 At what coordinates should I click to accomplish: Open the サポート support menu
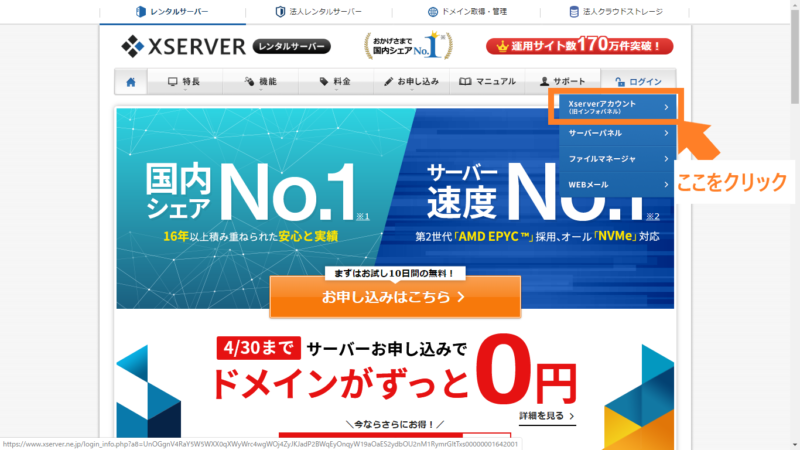[x=563, y=82]
